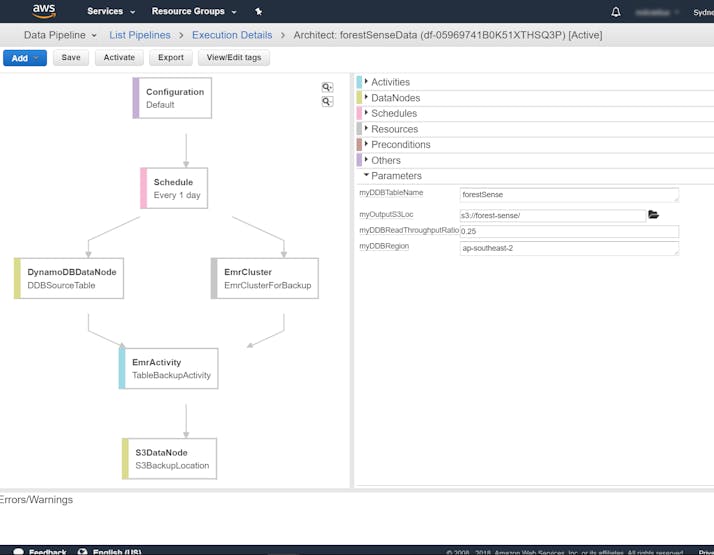Select the EmrActivity TableBackupActivity node
714x555 pixels.
(x=168, y=368)
